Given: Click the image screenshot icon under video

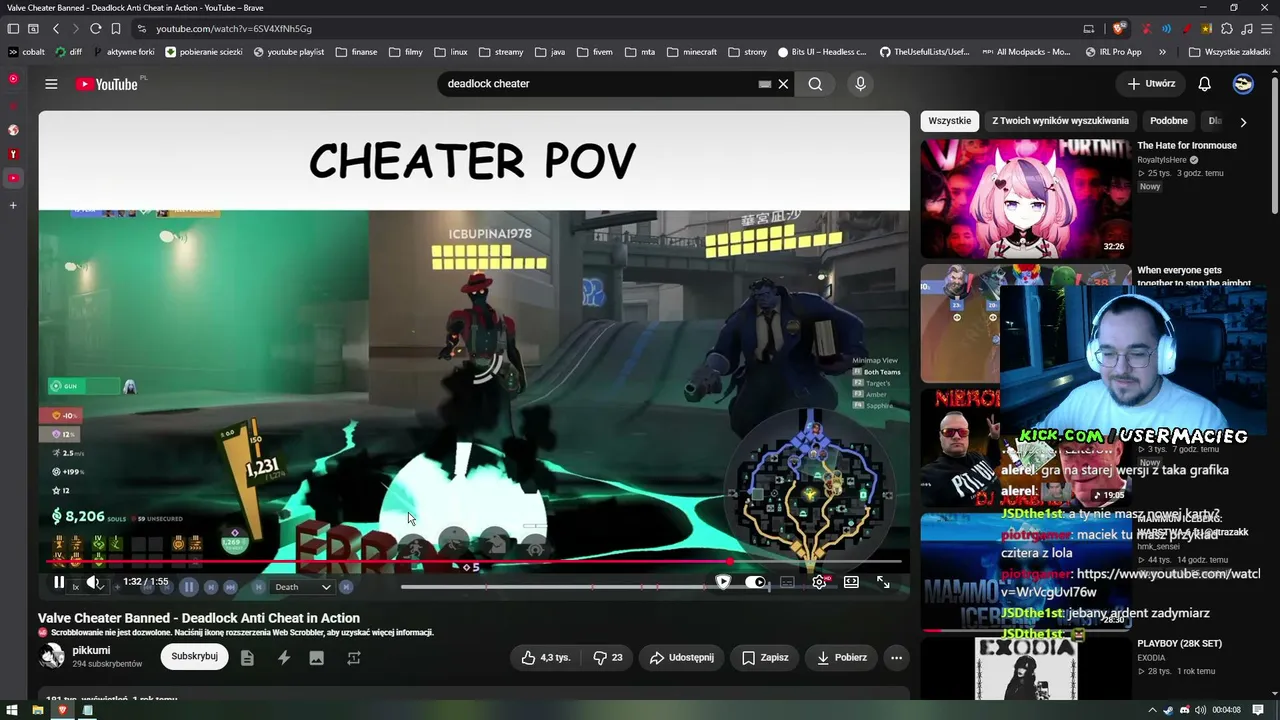Looking at the screenshot, I should tap(317, 658).
